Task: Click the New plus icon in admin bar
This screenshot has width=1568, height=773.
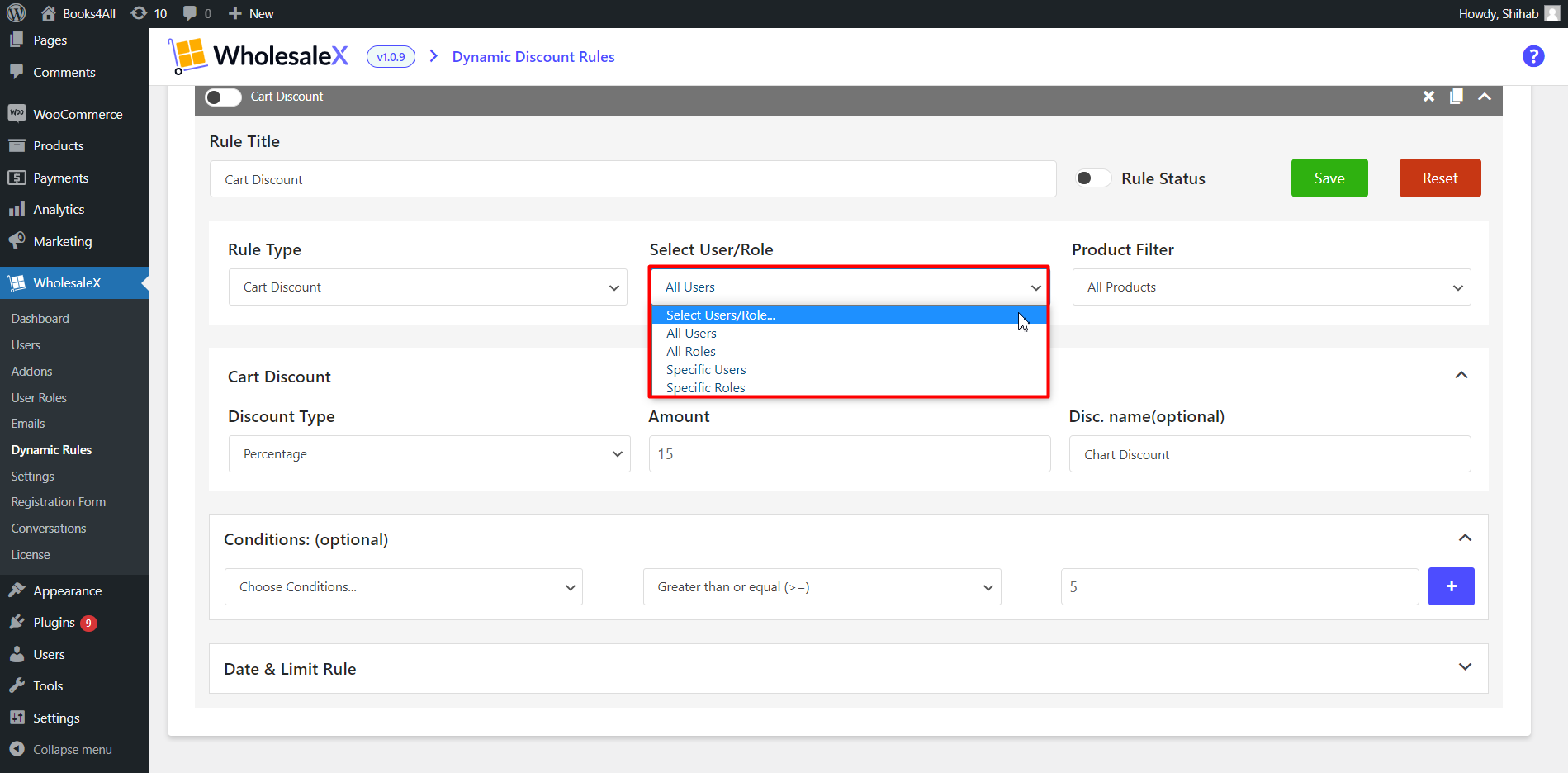Action: tap(235, 13)
